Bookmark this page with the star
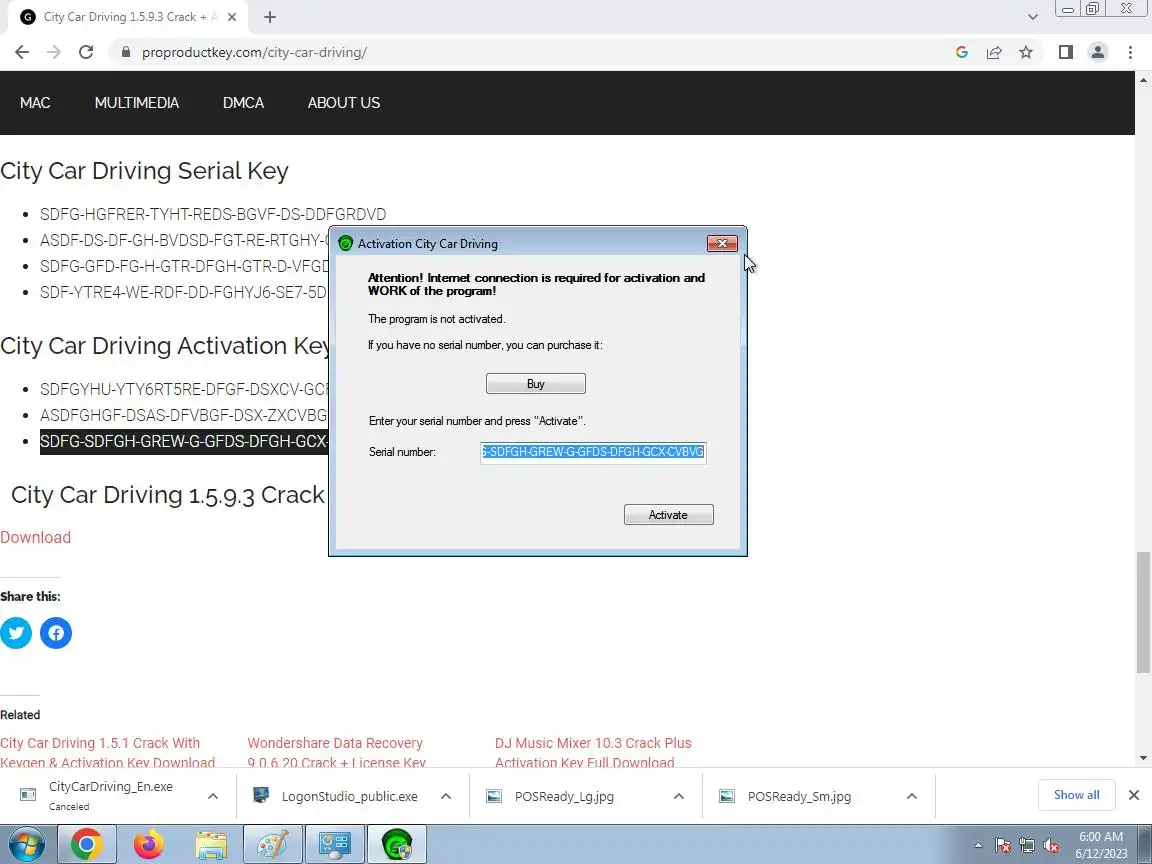This screenshot has height=864, width=1152. tap(1026, 52)
